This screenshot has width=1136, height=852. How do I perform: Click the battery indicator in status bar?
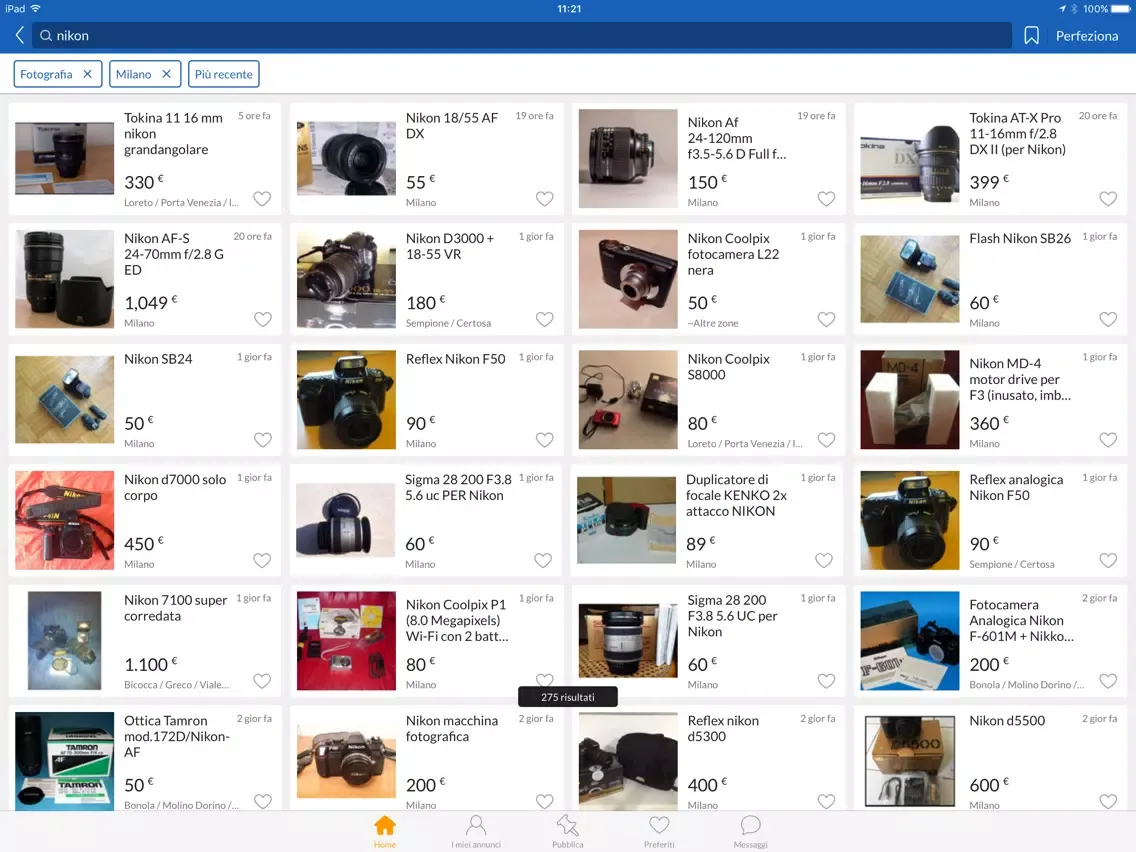[1120, 9]
